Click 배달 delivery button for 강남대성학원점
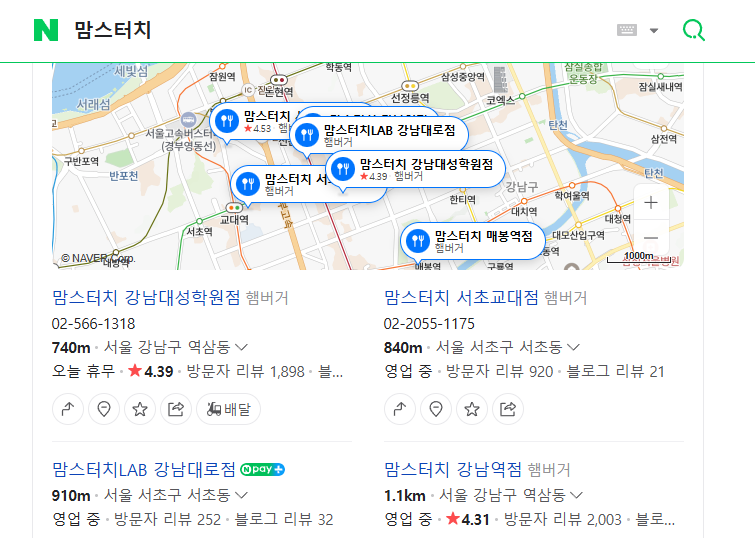This screenshot has width=755, height=538. click(229, 409)
